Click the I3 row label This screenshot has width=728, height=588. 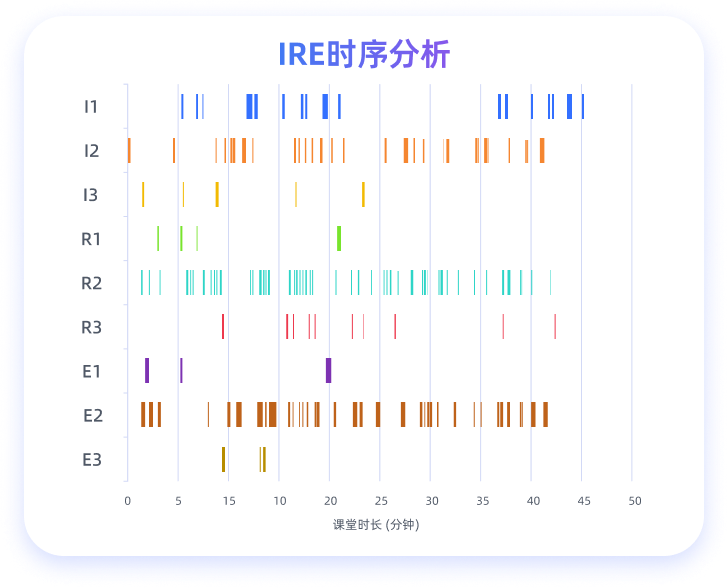point(91,195)
